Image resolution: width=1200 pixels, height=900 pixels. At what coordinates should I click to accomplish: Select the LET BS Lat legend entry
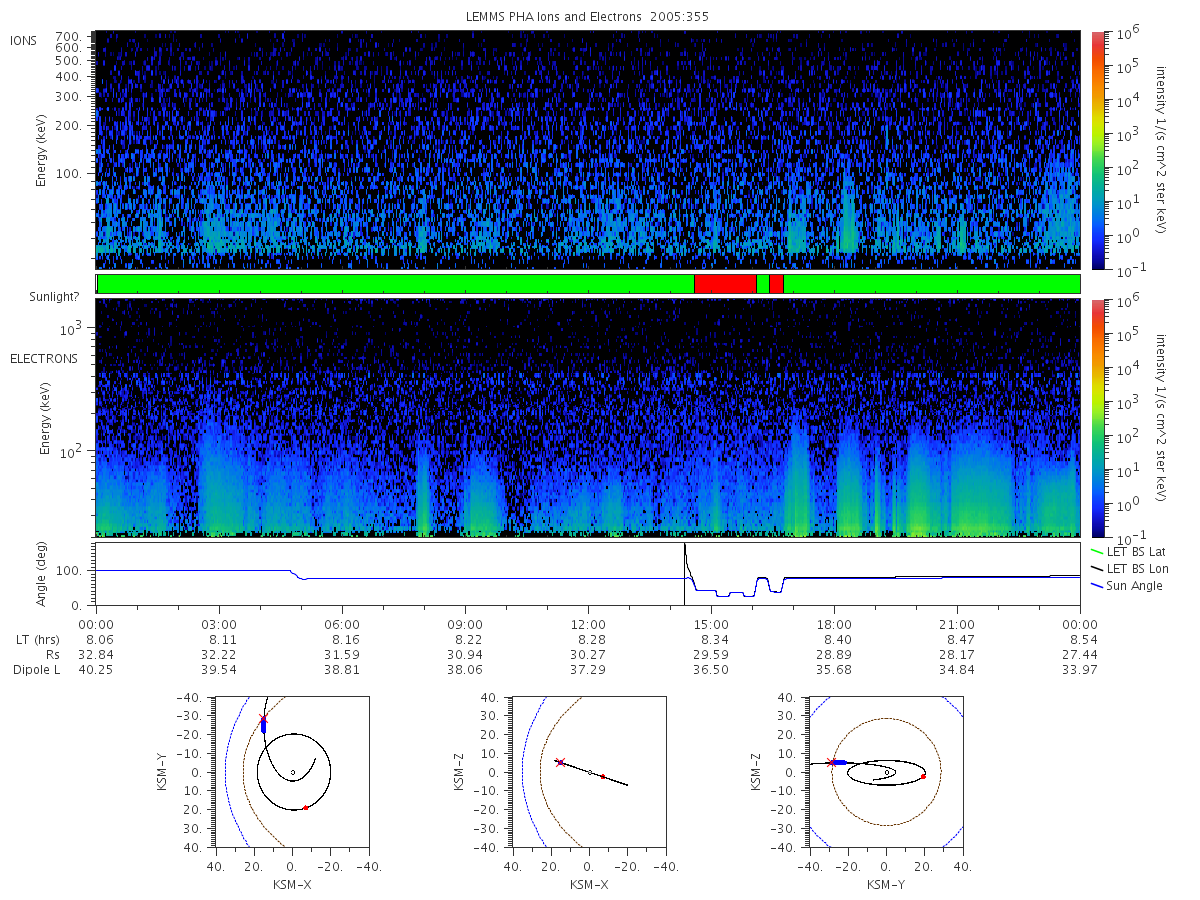1128,551
